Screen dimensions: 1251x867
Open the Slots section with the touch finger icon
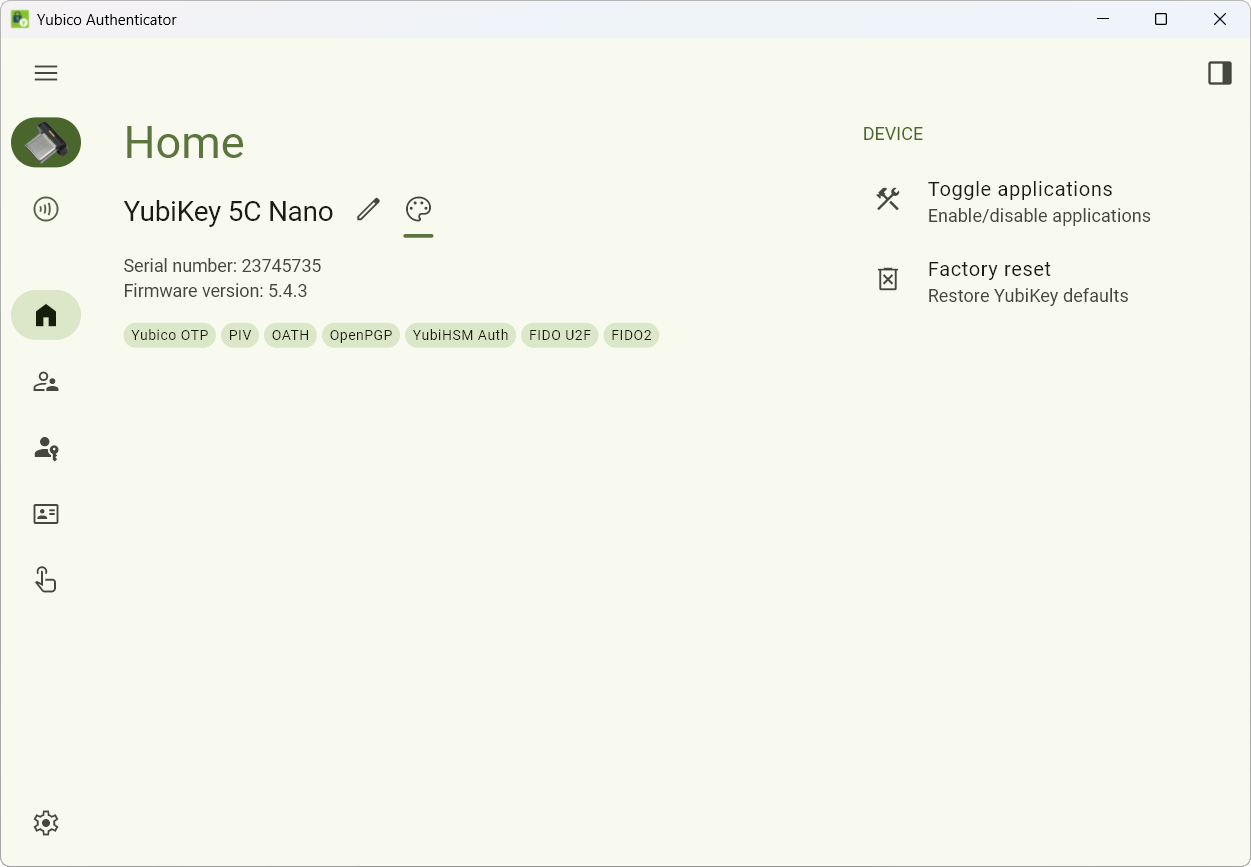coord(46,580)
